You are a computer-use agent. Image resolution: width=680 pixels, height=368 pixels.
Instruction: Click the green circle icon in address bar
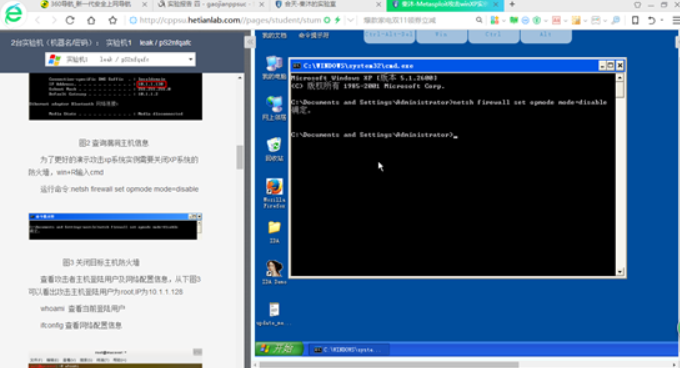(x=327, y=20)
